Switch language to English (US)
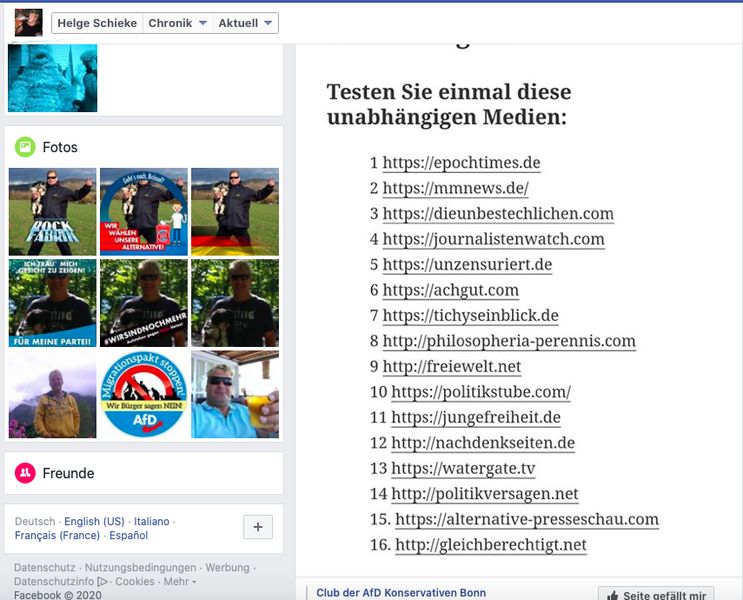Screen dimensions: 743x600 [x=95, y=521]
